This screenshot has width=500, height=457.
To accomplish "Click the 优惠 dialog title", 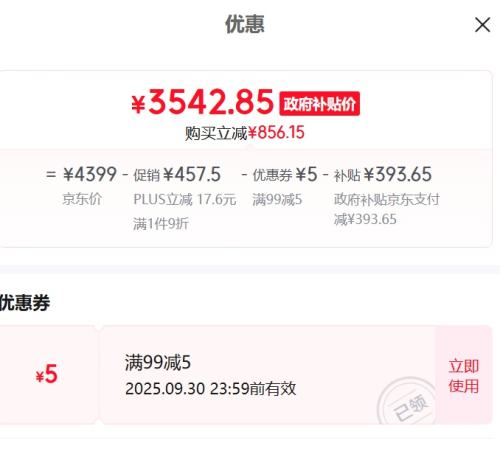I will point(245,24).
